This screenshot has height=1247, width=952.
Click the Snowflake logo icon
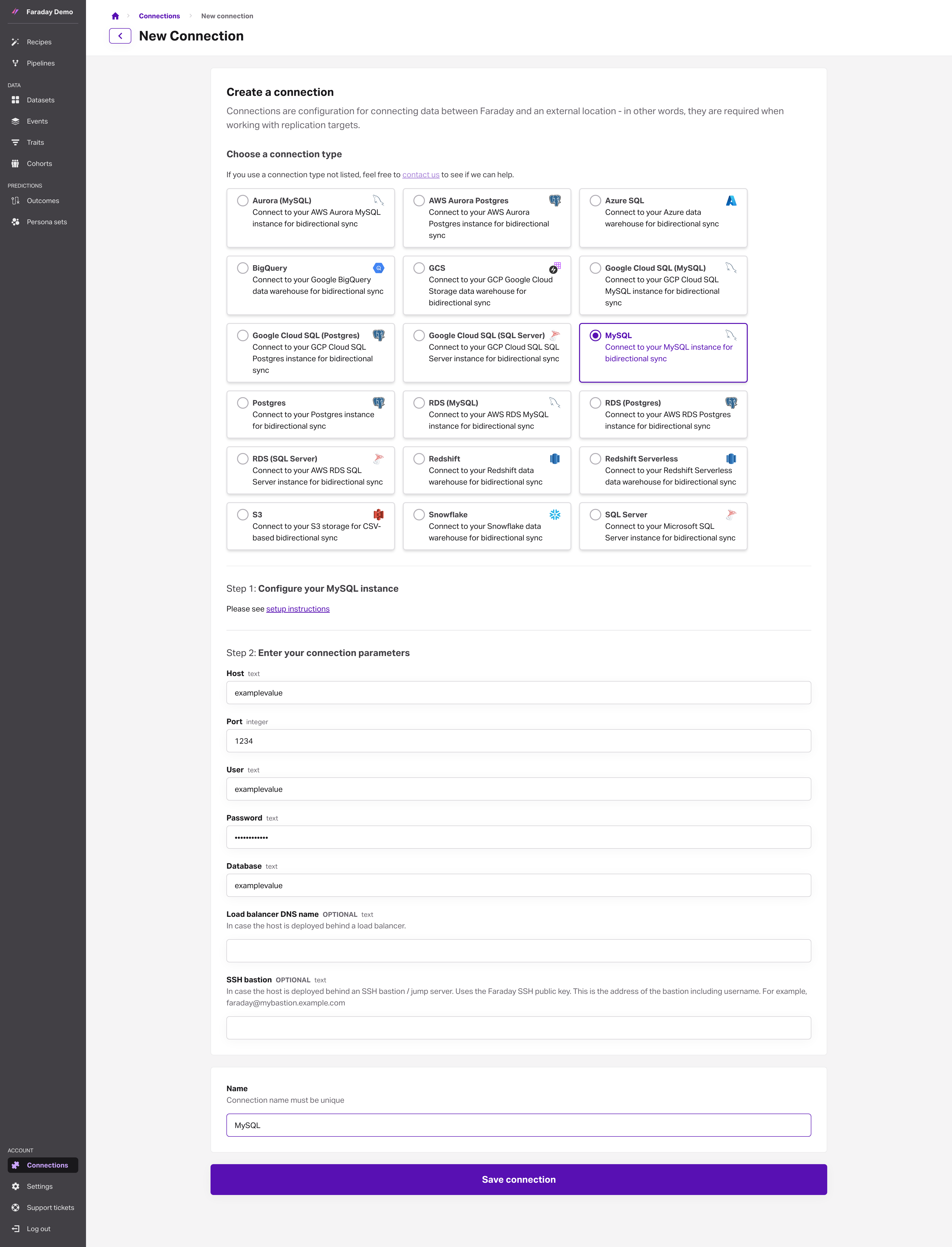(555, 514)
